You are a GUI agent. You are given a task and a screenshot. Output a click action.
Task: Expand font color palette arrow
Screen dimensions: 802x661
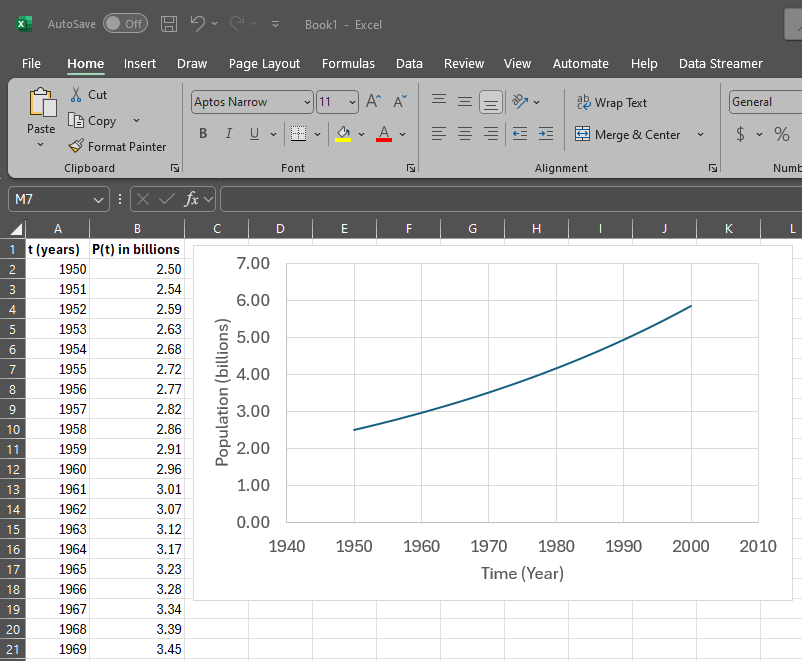pos(403,134)
